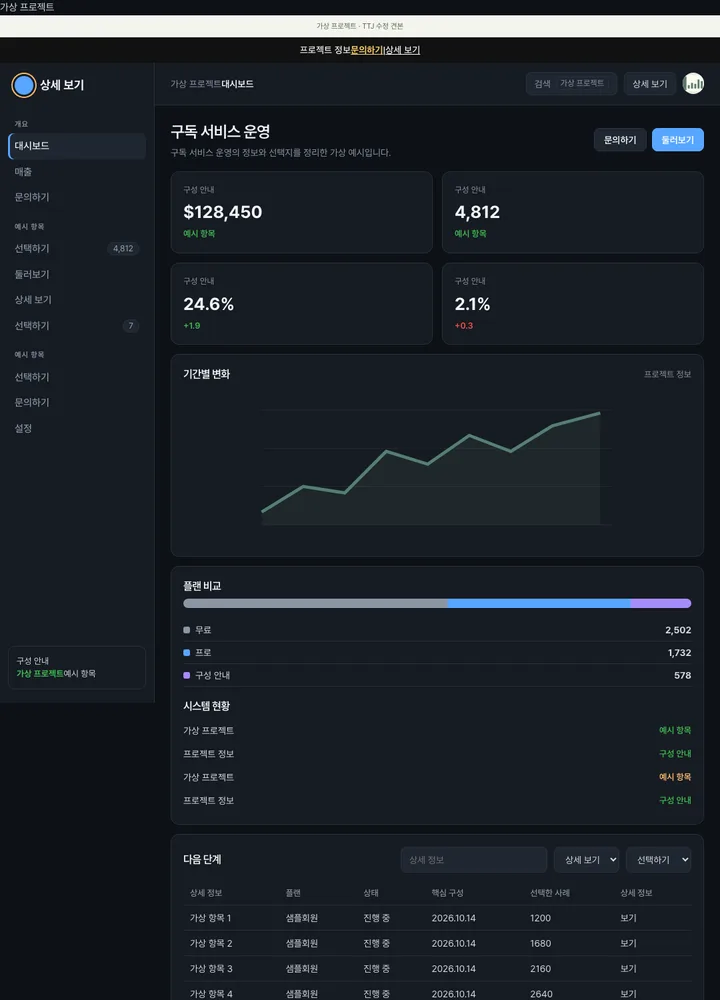Click the 상세 보기 button beside the search box
Image resolution: width=720 pixels, height=1000 pixels.
pyautogui.click(x=650, y=84)
